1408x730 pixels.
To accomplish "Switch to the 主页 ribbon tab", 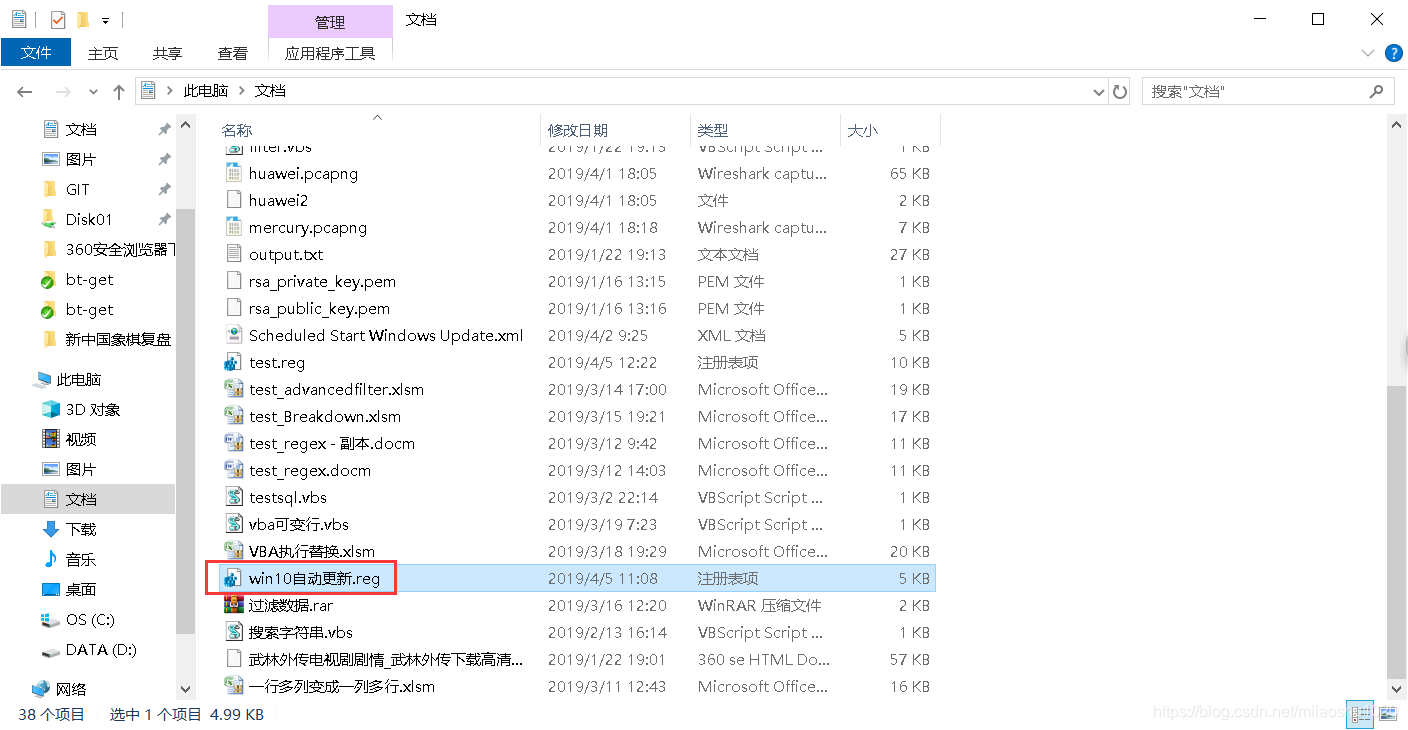I will [103, 53].
